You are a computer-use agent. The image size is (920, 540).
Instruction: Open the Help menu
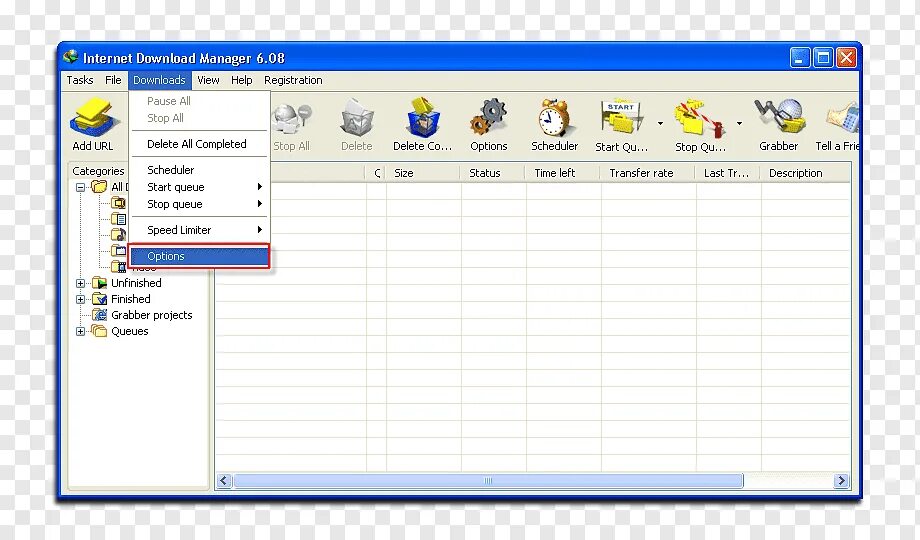click(x=241, y=80)
